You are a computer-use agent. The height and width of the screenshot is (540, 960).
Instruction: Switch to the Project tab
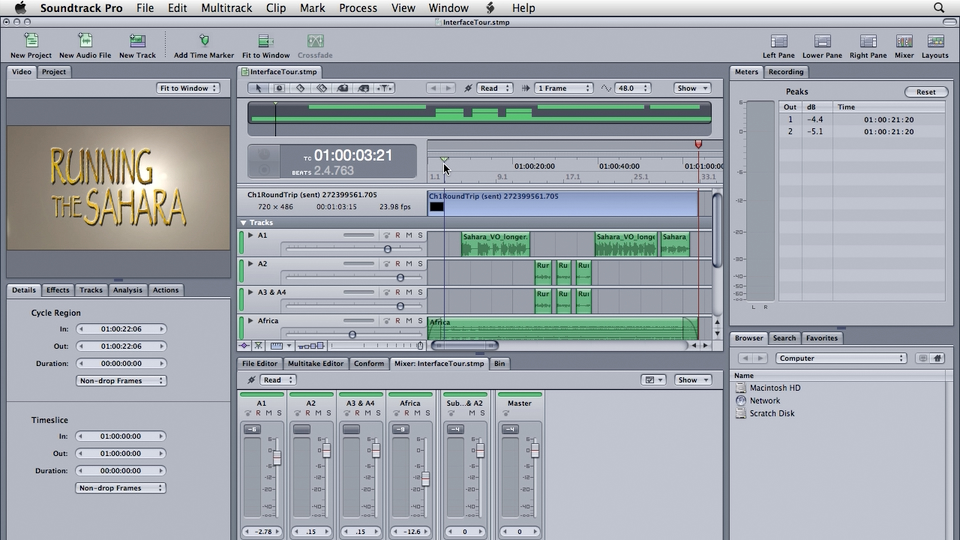click(x=54, y=72)
